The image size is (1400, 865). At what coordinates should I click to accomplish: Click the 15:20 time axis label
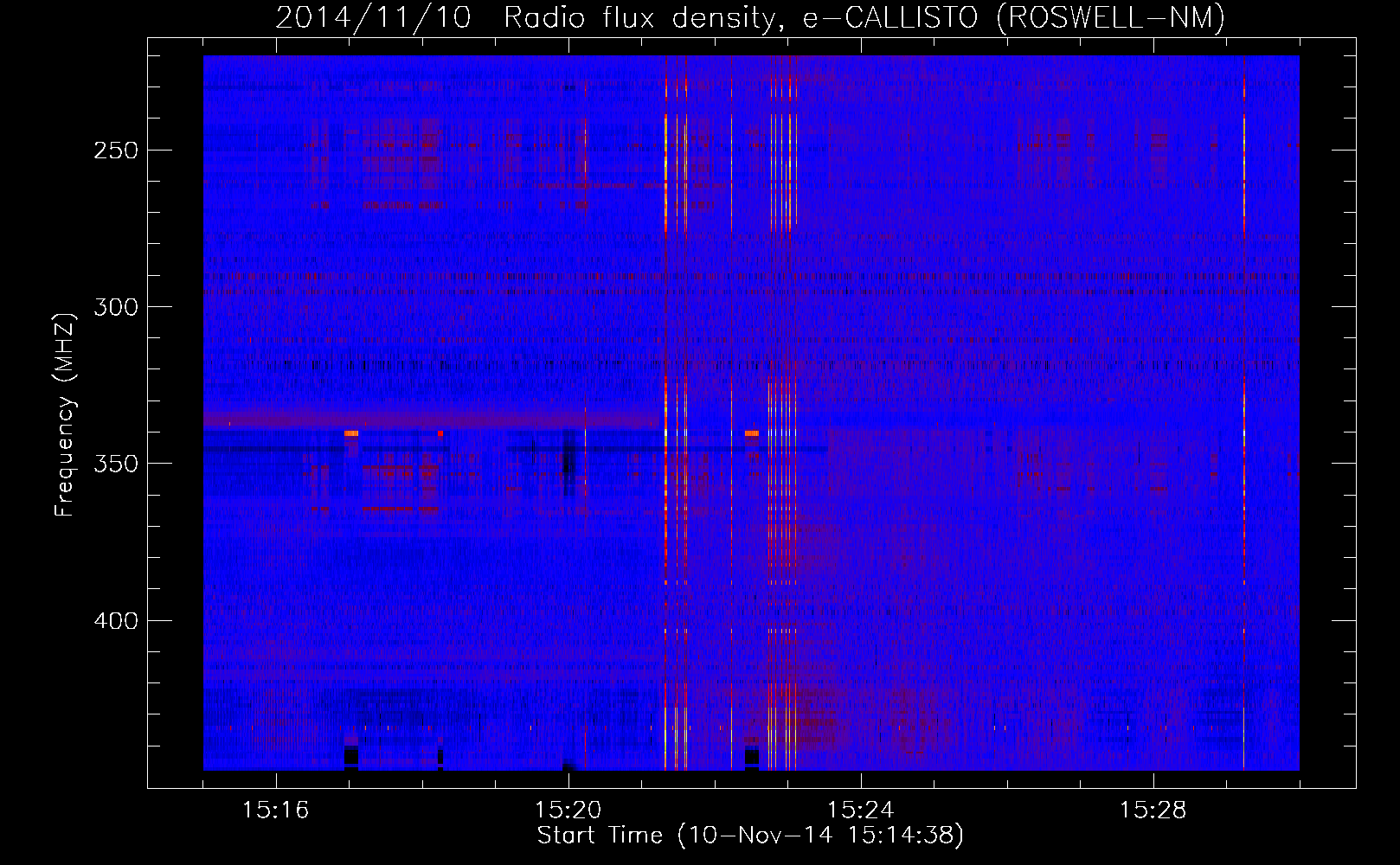click(568, 811)
